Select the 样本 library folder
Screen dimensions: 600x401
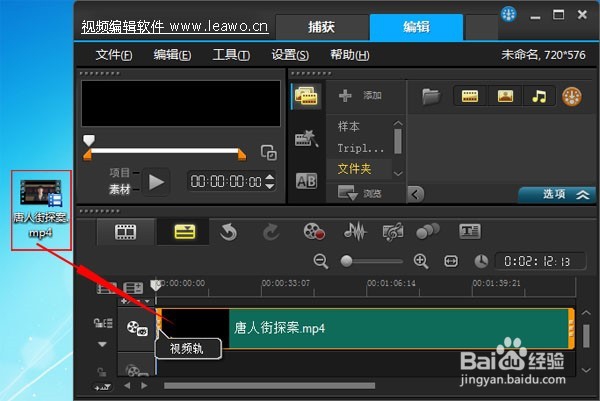[x=349, y=127]
